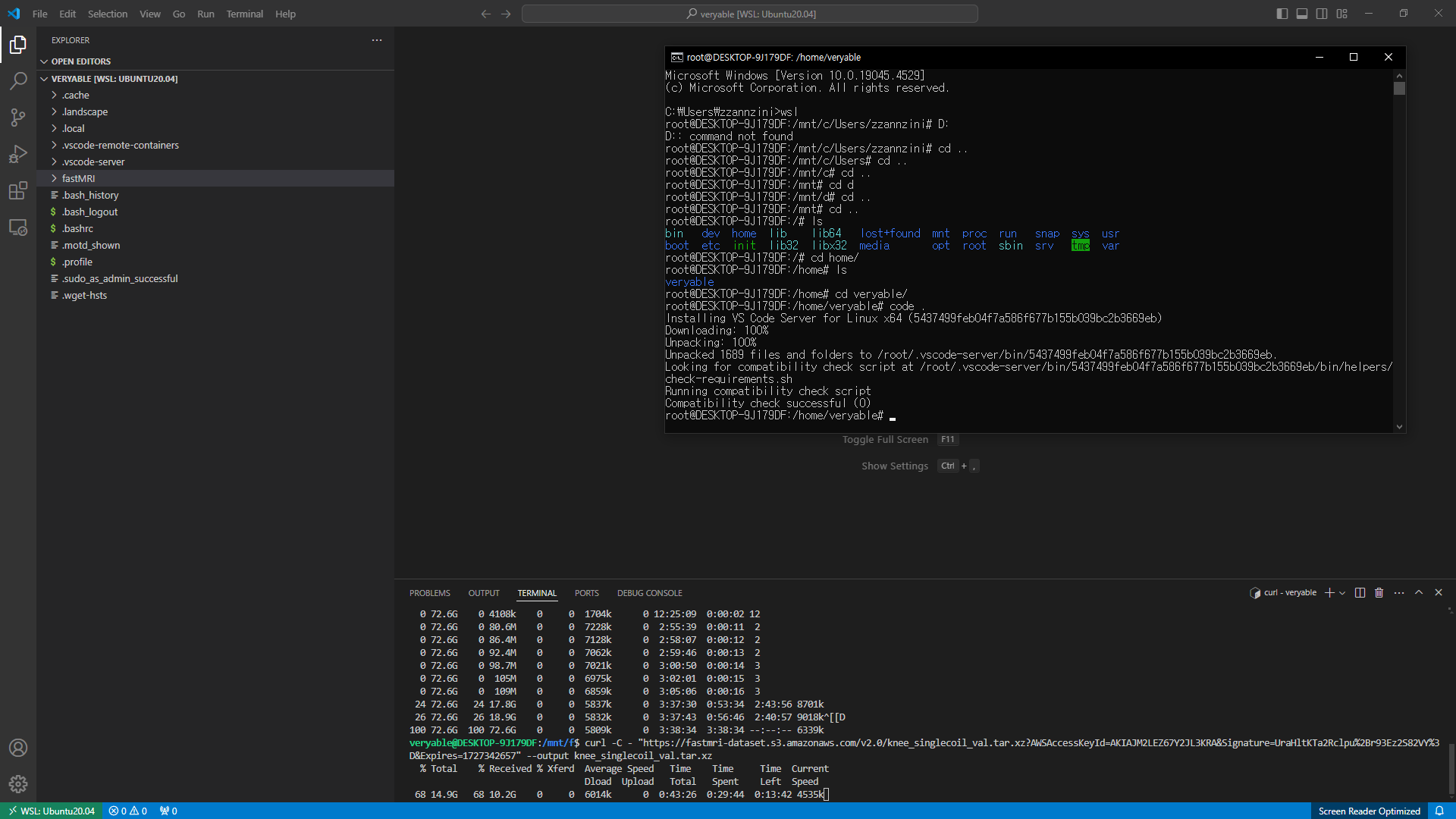Click the Screen Reader Optimized status button
The width and height of the screenshot is (1456, 819).
tap(1370, 811)
